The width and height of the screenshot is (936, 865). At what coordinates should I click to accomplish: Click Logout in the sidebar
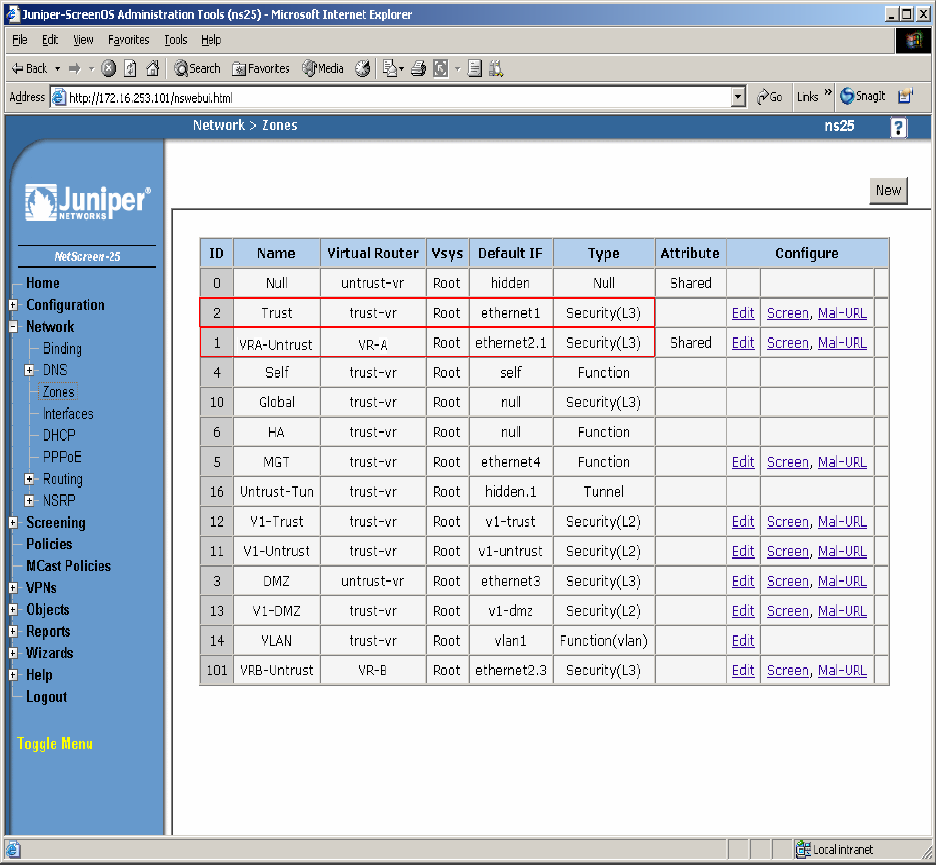47,697
